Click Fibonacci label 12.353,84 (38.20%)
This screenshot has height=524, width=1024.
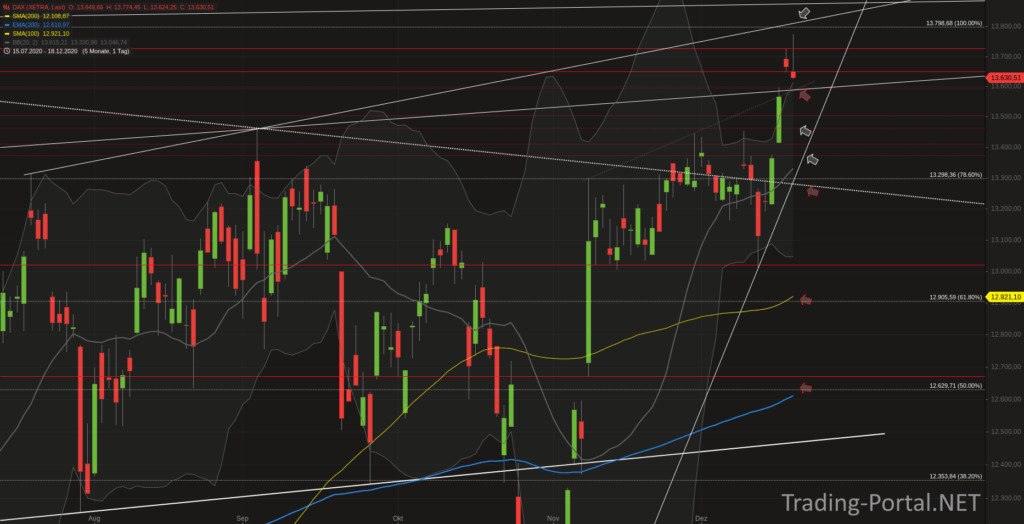pos(955,476)
